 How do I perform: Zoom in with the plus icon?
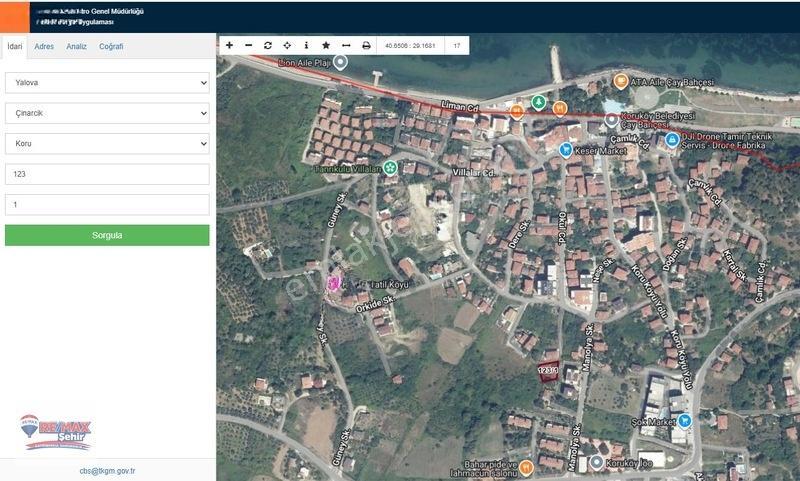point(229,45)
